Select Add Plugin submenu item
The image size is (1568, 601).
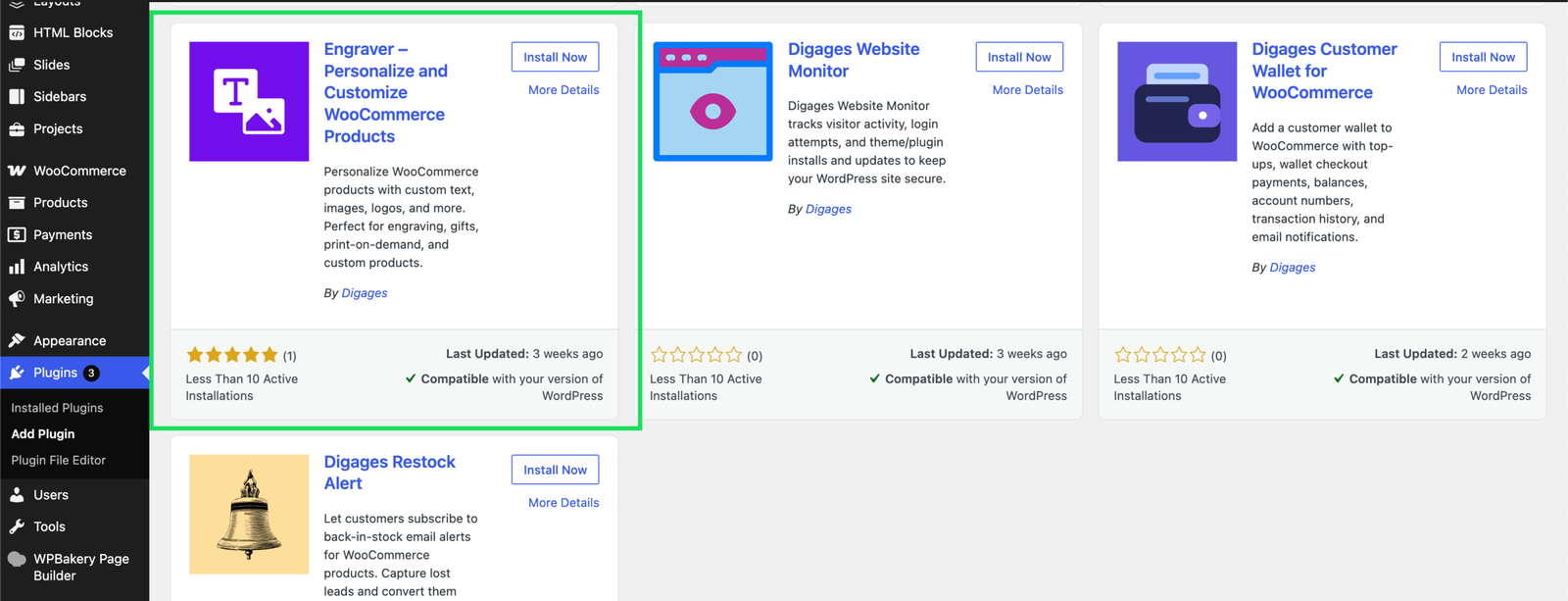click(x=43, y=433)
